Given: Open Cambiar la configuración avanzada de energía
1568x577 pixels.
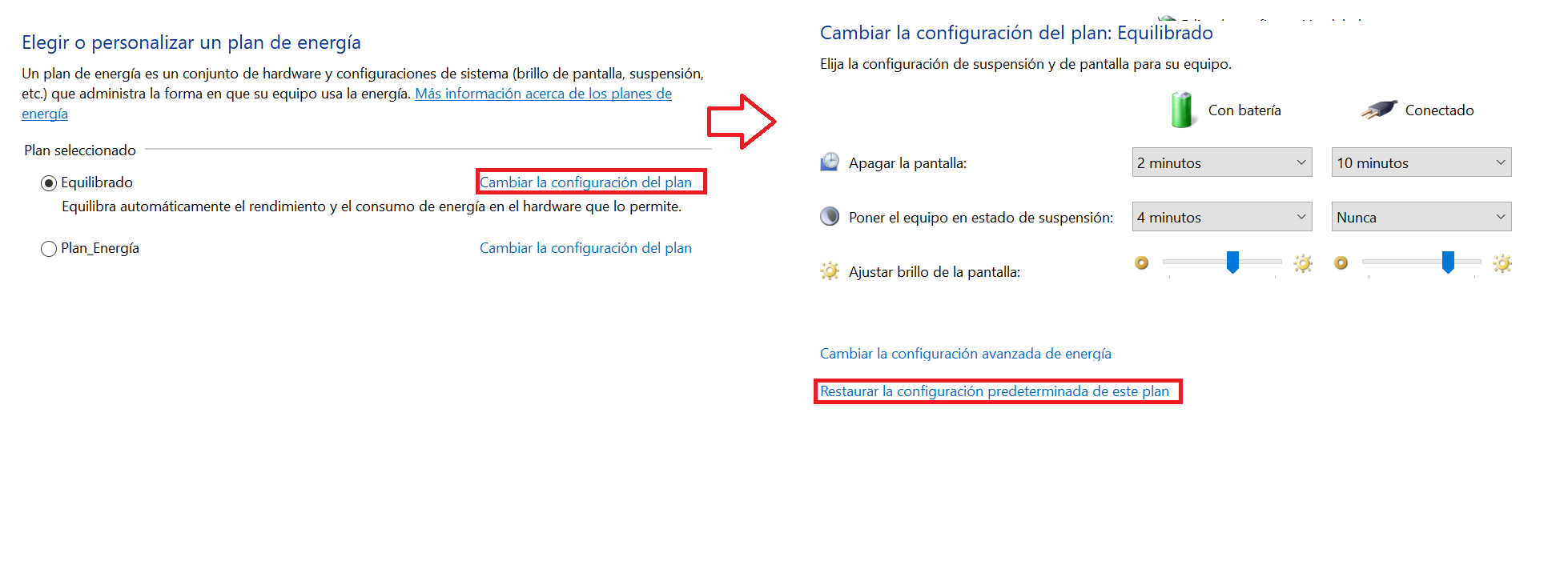Looking at the screenshot, I should coord(966,354).
